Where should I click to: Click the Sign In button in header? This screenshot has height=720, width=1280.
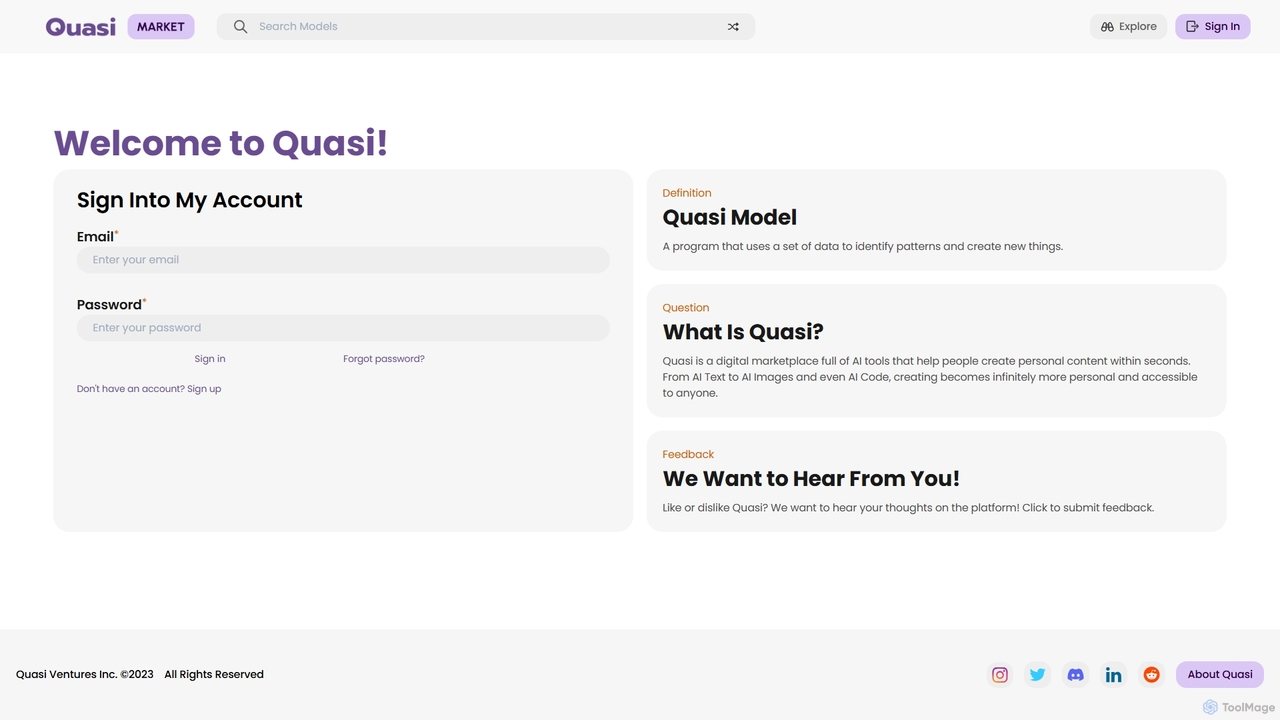click(1213, 27)
